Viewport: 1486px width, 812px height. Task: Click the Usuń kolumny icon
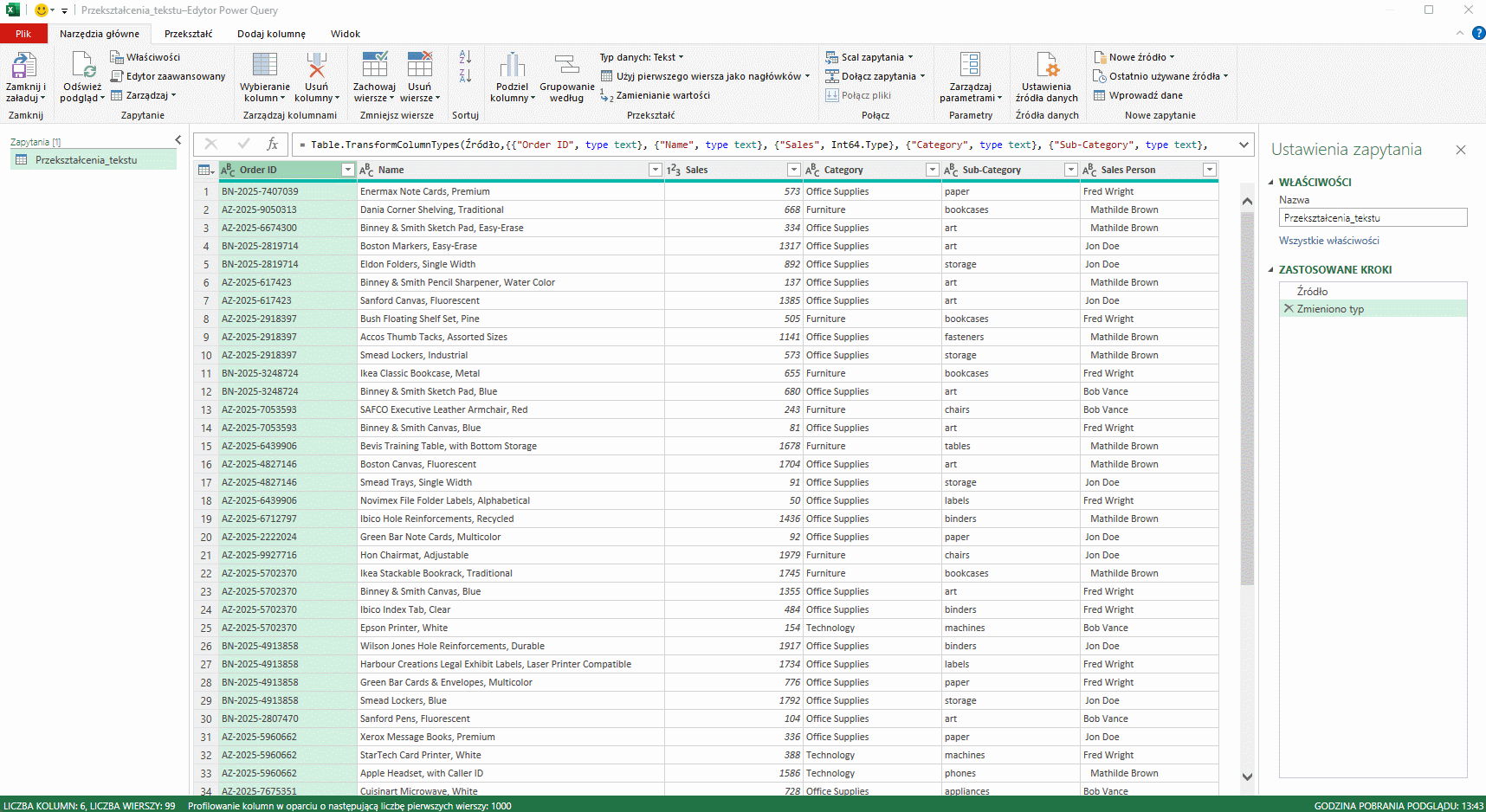pos(316,66)
